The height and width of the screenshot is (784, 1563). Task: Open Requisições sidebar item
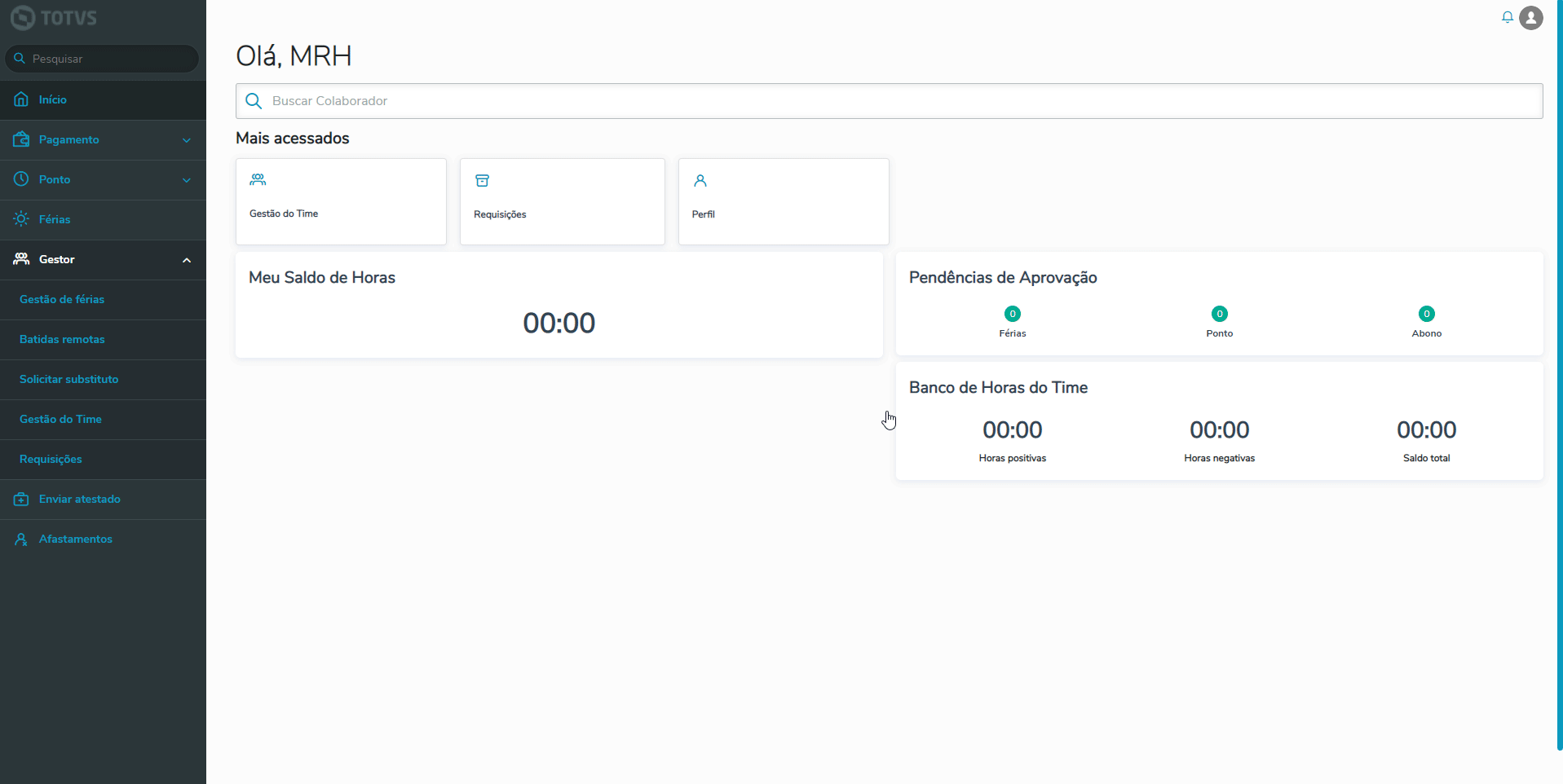coord(103,459)
